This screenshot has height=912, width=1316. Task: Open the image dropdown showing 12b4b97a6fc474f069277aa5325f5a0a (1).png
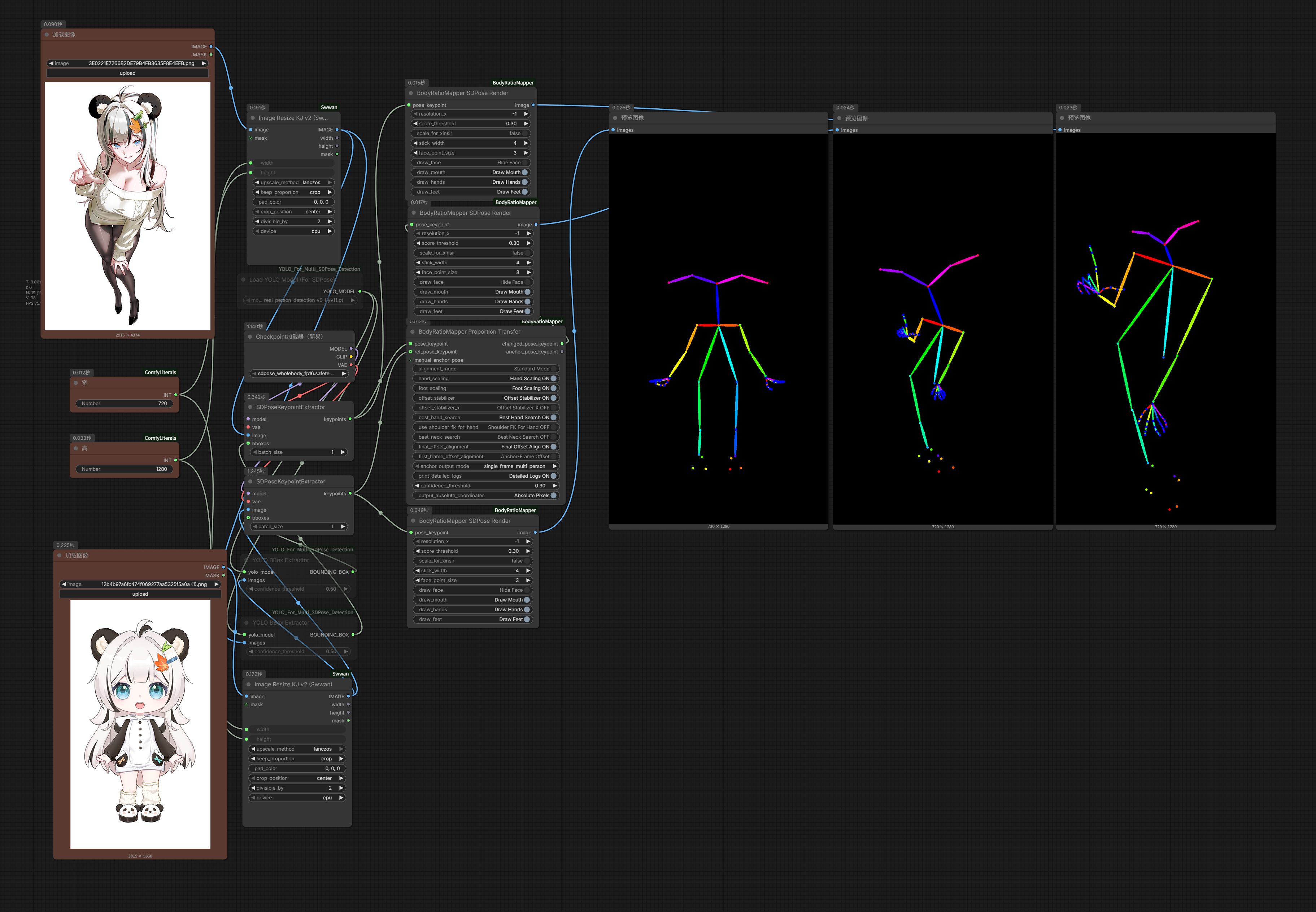tap(140, 584)
